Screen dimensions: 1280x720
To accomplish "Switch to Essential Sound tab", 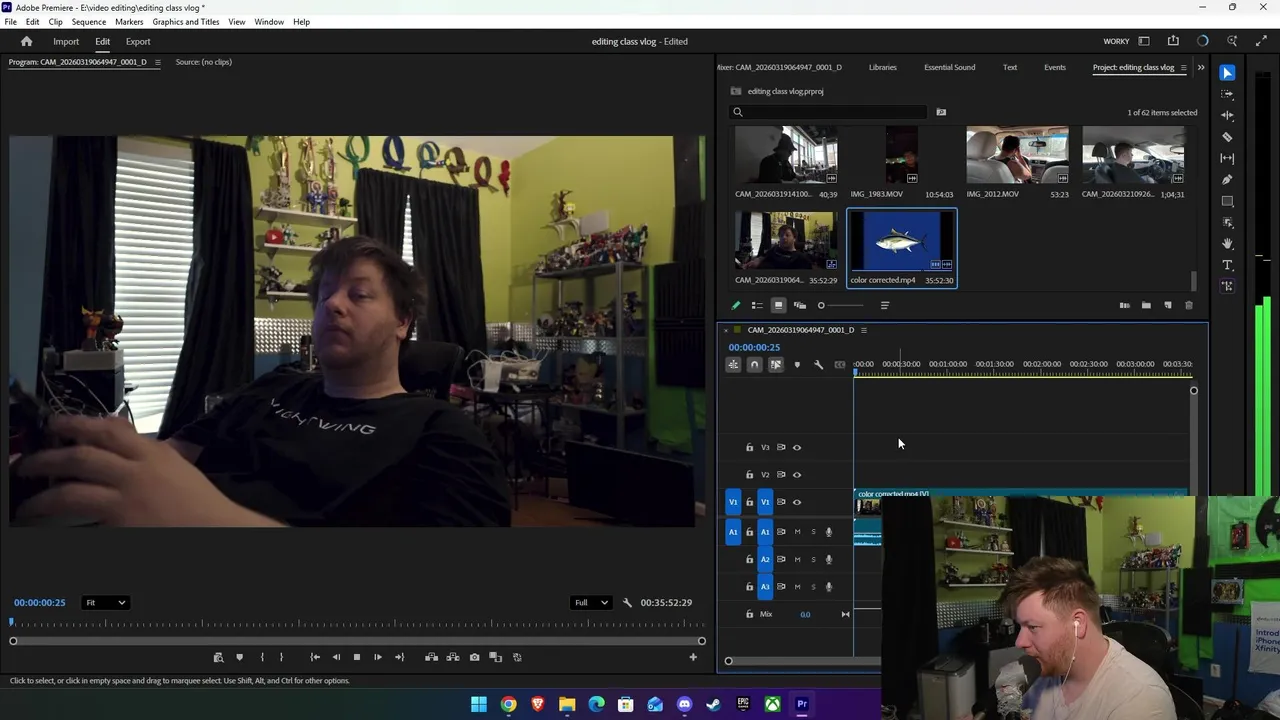I will [949, 68].
